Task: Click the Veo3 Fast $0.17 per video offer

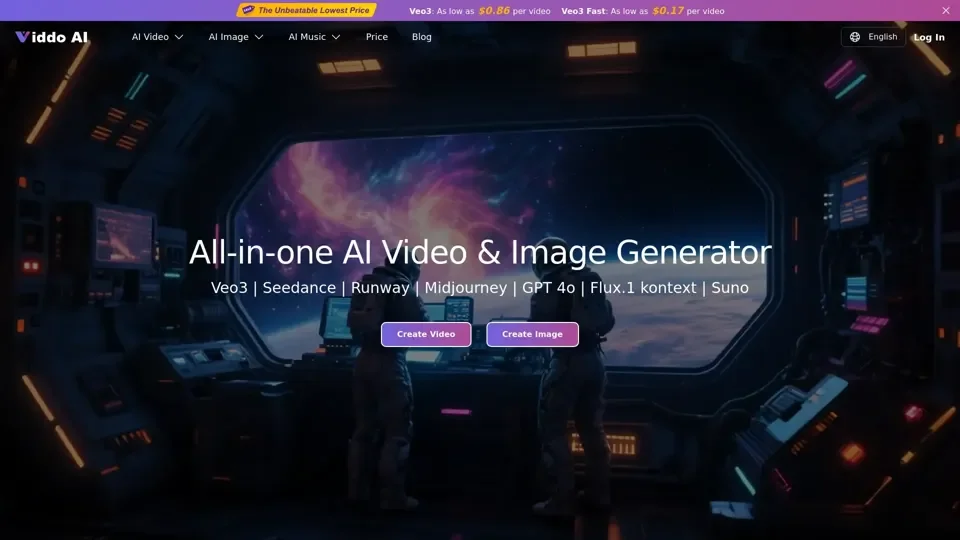Action: (643, 10)
